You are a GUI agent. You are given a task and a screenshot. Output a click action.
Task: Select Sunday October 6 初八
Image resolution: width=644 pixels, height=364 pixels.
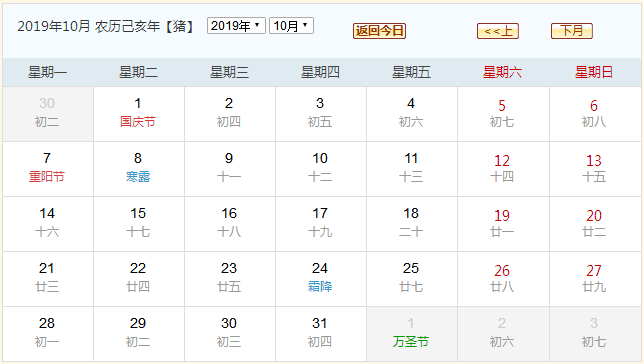pyautogui.click(x=595, y=114)
